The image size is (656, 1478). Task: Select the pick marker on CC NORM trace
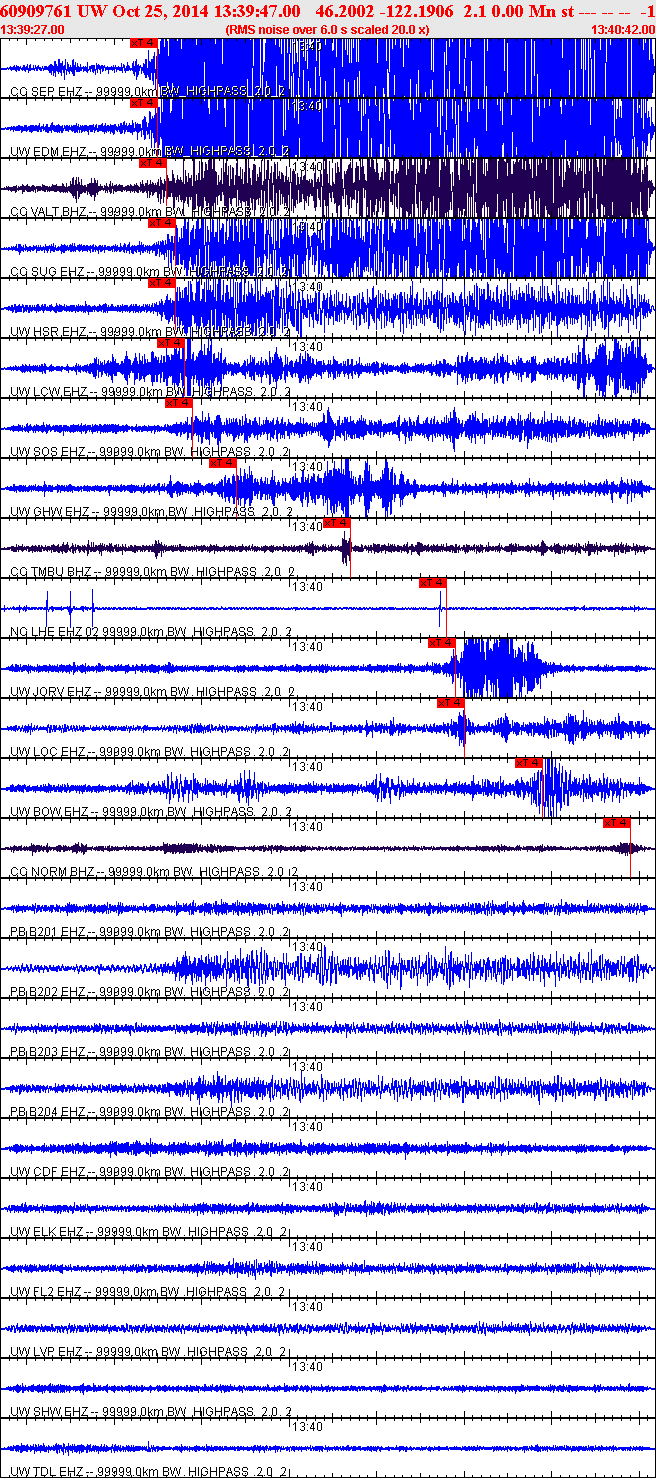[617, 823]
